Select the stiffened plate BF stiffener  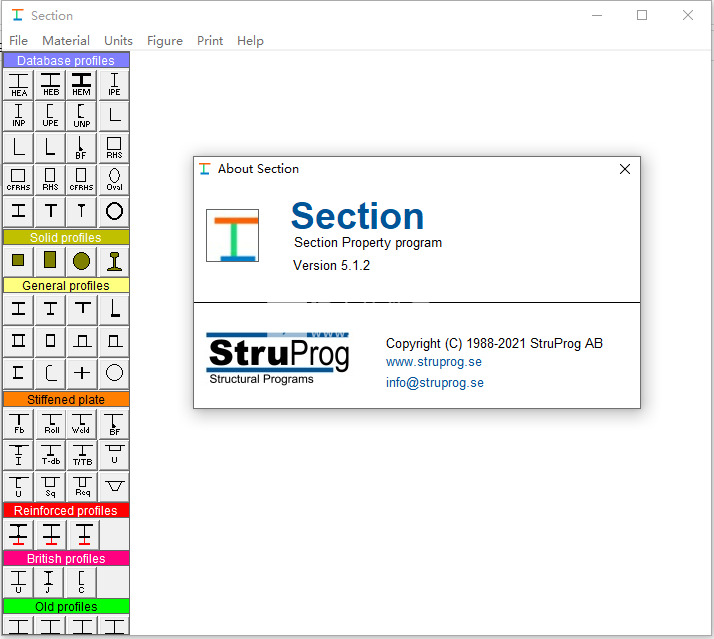click(114, 424)
